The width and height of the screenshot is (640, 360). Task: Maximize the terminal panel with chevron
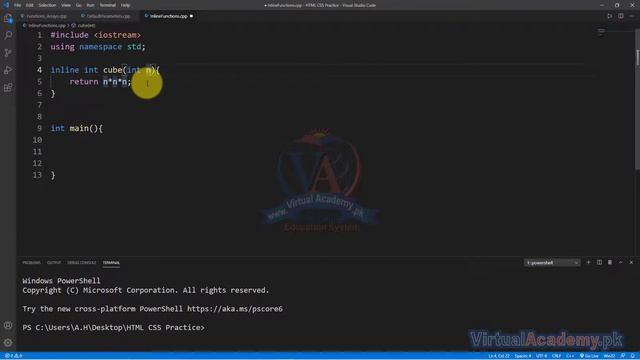point(620,262)
